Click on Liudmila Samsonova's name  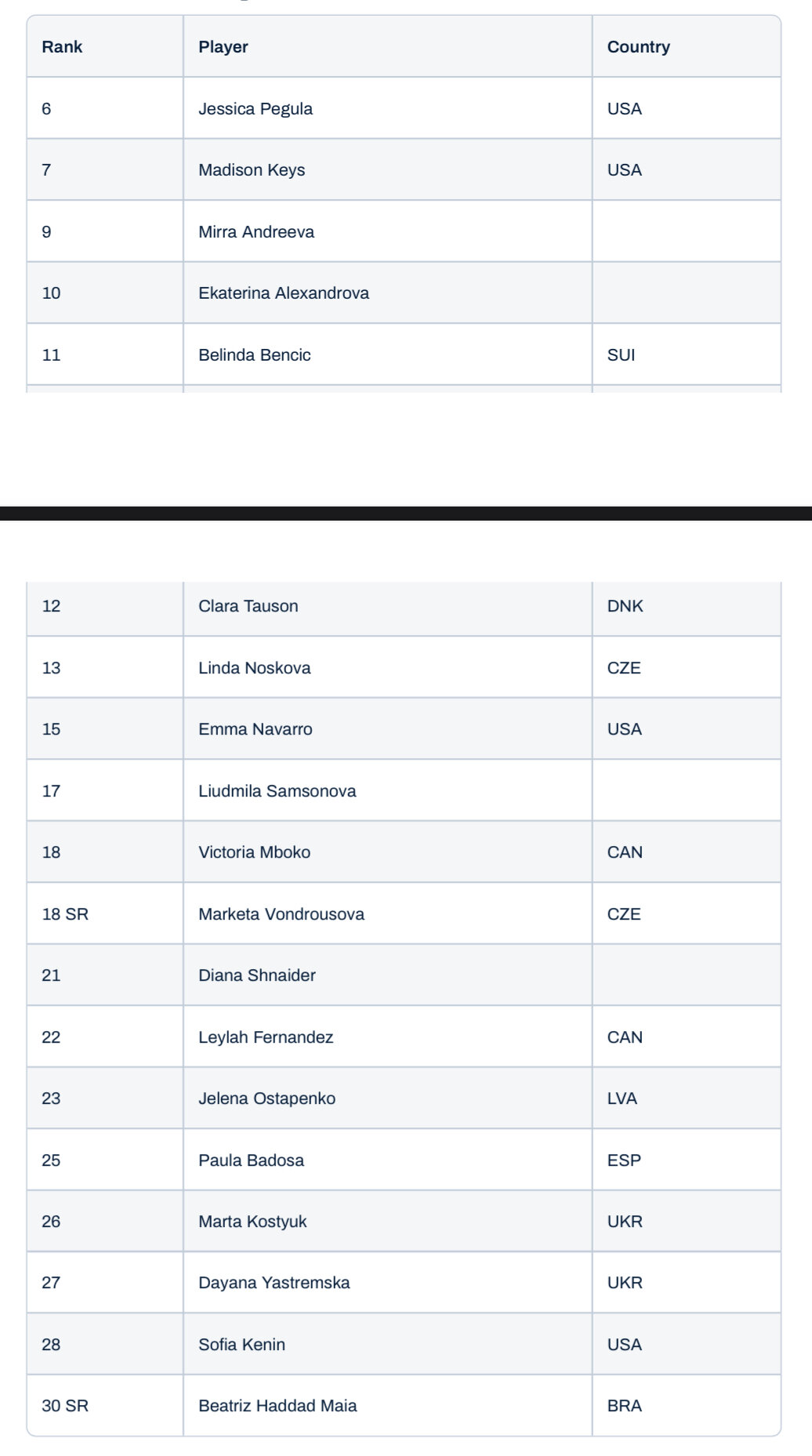tap(277, 791)
